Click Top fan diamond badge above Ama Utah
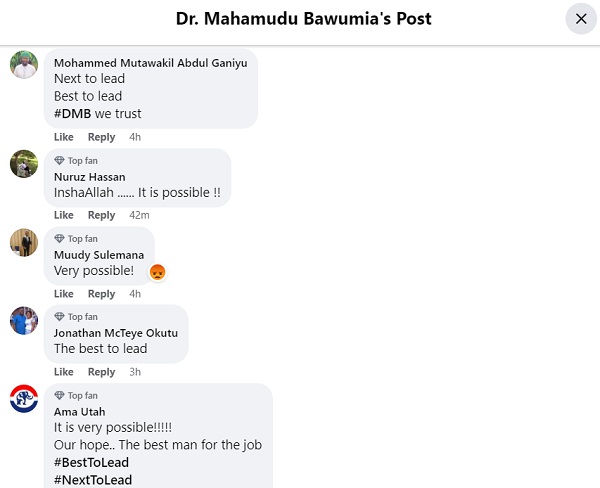600x488 pixels. [x=60, y=396]
